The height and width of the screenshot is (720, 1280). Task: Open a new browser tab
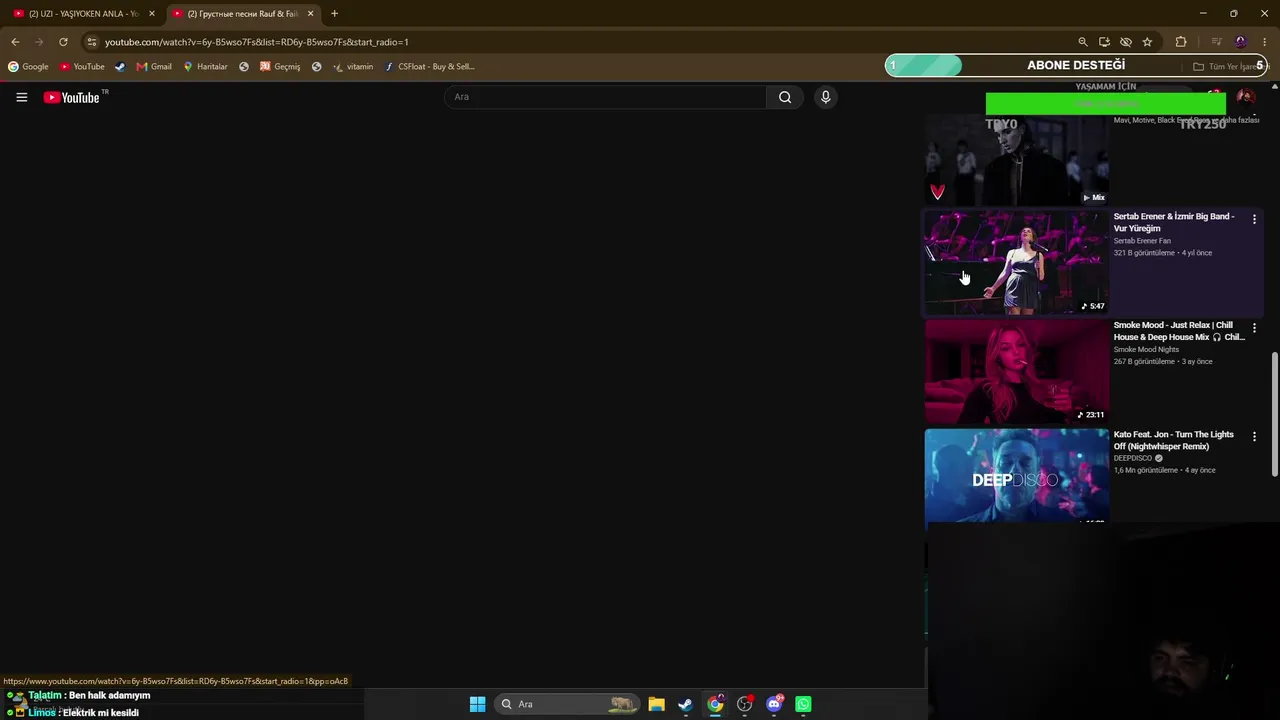(334, 14)
